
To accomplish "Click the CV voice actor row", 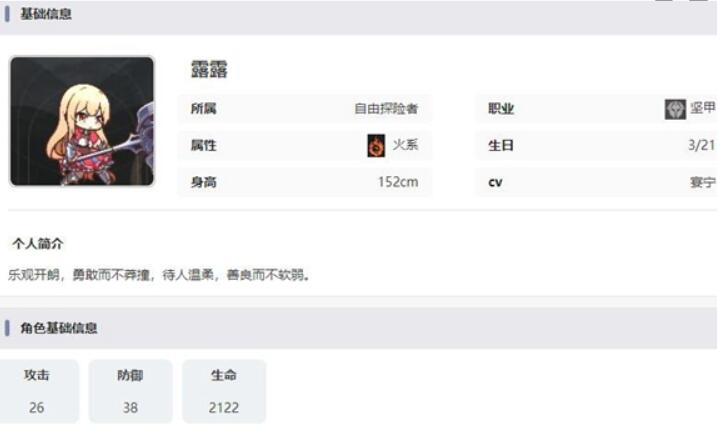I will pyautogui.click(x=596, y=182).
